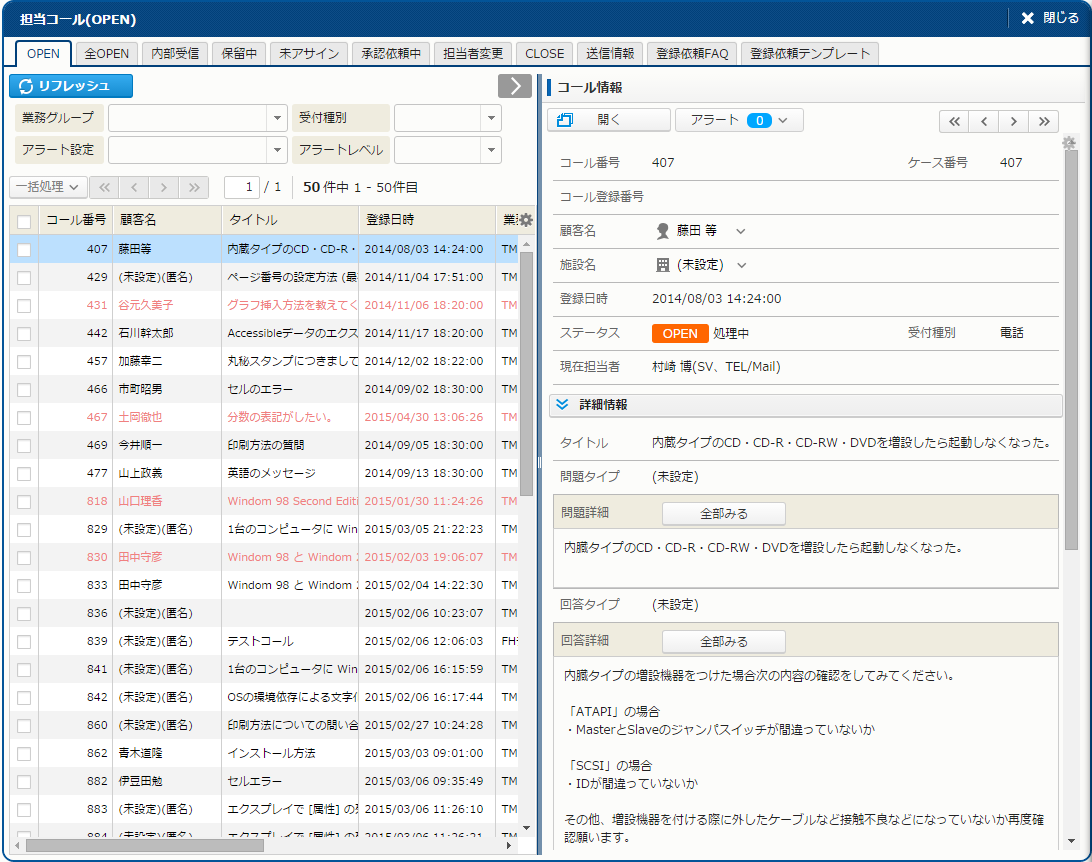Collapse the 詳細情報 section
The image size is (1092, 862).
click(562, 405)
